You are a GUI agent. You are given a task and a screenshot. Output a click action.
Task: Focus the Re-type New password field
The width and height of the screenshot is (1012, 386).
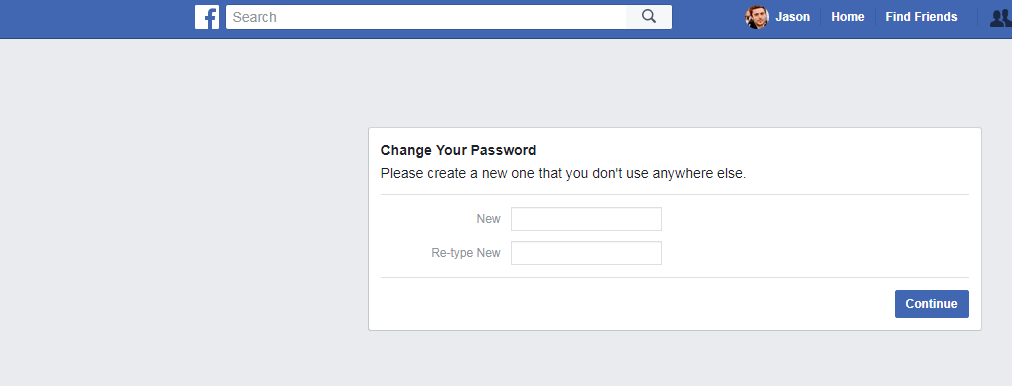pyautogui.click(x=586, y=253)
